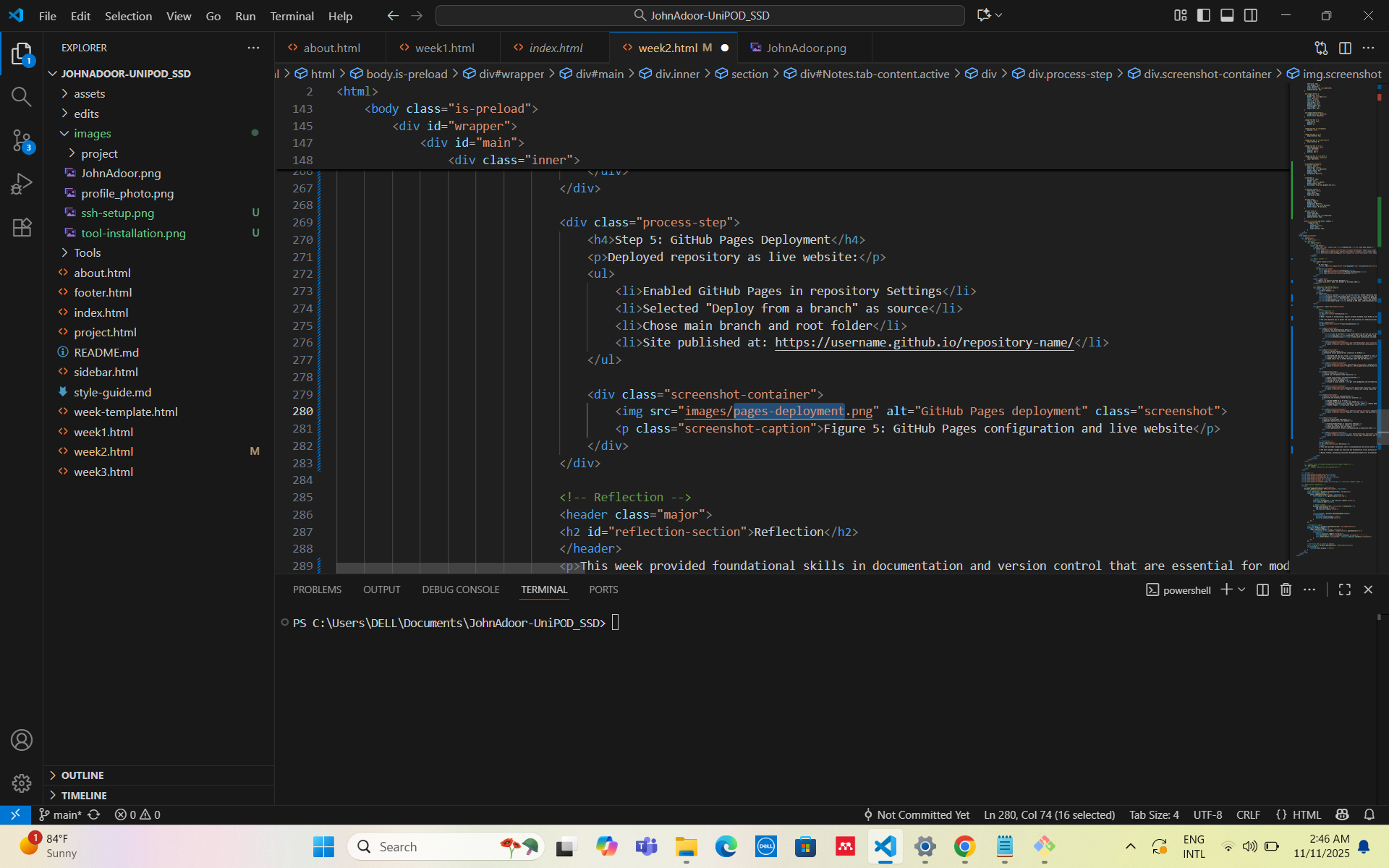1389x868 pixels.
Task: Split the terminal panel
Action: coord(1262,590)
